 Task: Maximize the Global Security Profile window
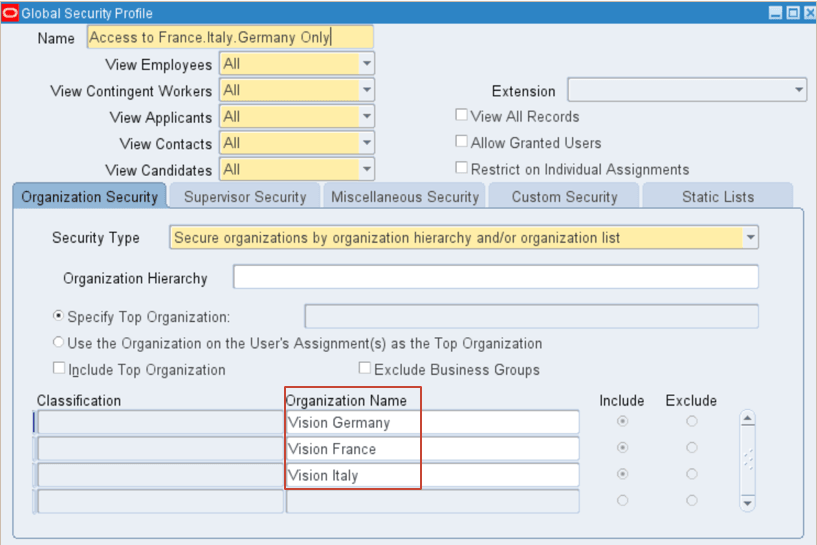click(793, 13)
